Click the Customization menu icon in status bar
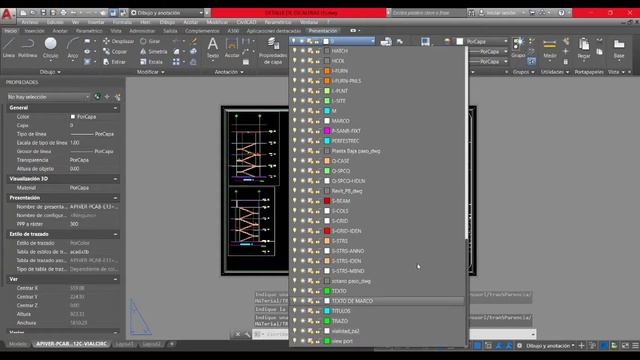Screen dimensions: 640x360 [635, 346]
